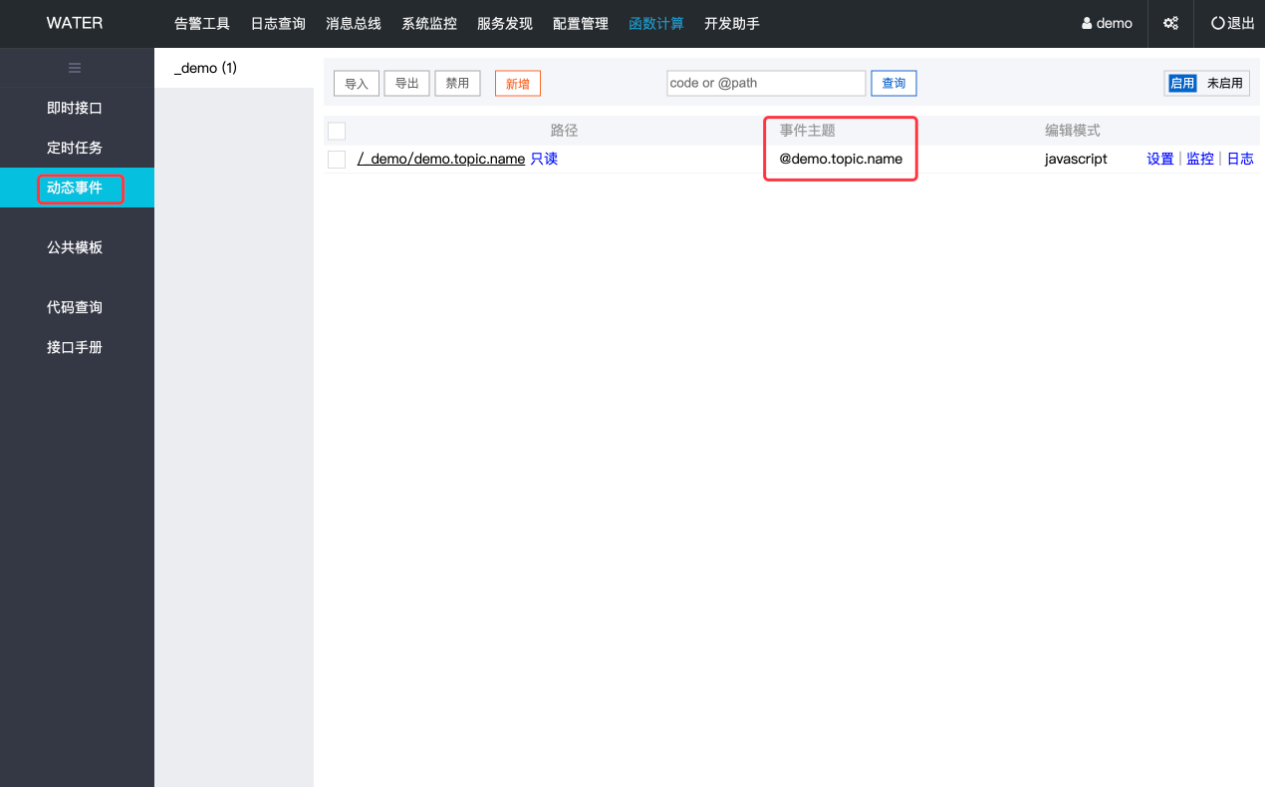The height and width of the screenshot is (787, 1265).
Task: Check the demo.topic.name row checkbox
Action: click(x=337, y=159)
